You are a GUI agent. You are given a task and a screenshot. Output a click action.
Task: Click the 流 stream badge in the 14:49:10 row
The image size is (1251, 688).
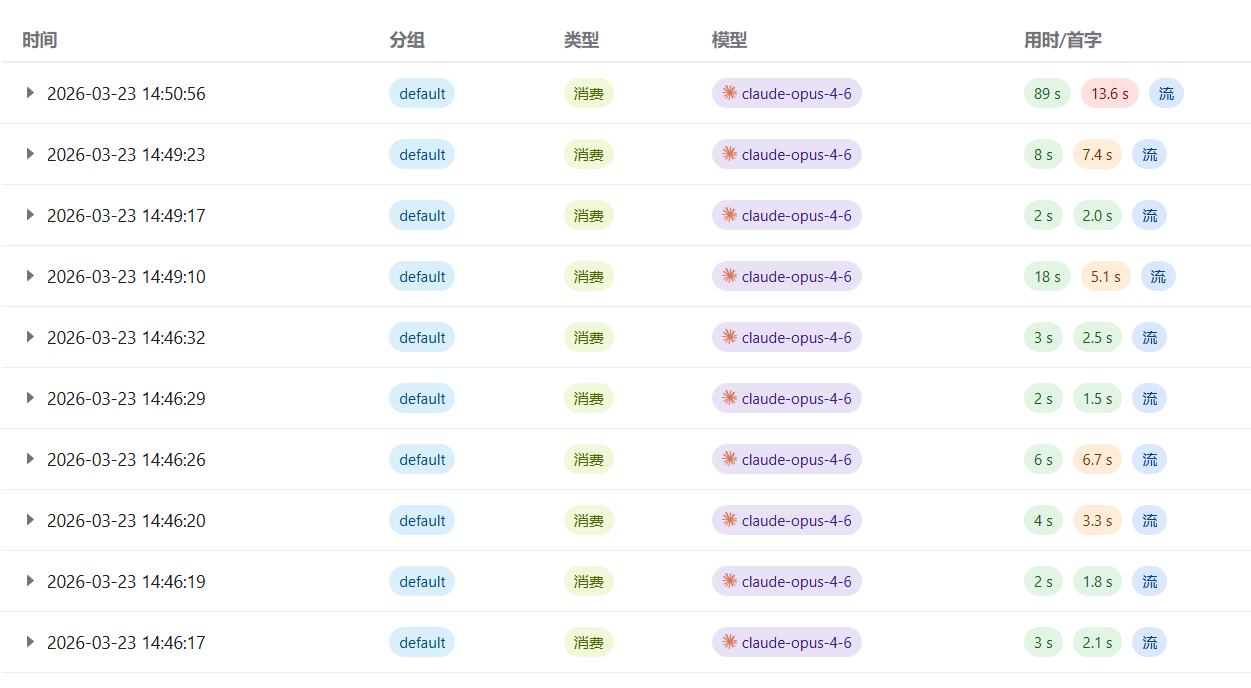point(1158,276)
